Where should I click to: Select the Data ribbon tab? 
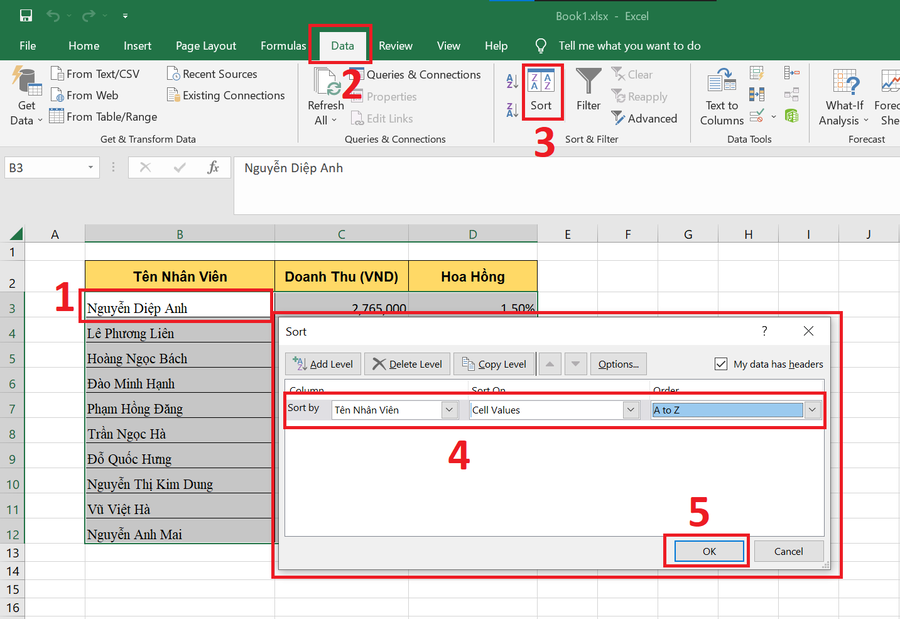[342, 46]
